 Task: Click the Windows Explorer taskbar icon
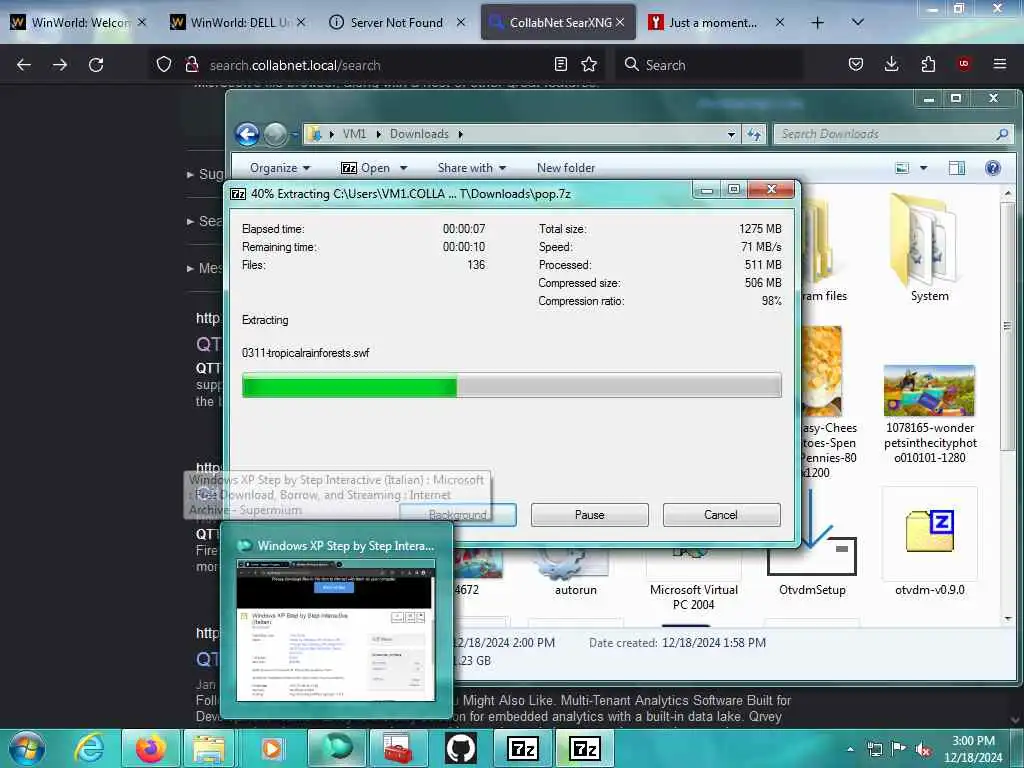tap(209, 748)
